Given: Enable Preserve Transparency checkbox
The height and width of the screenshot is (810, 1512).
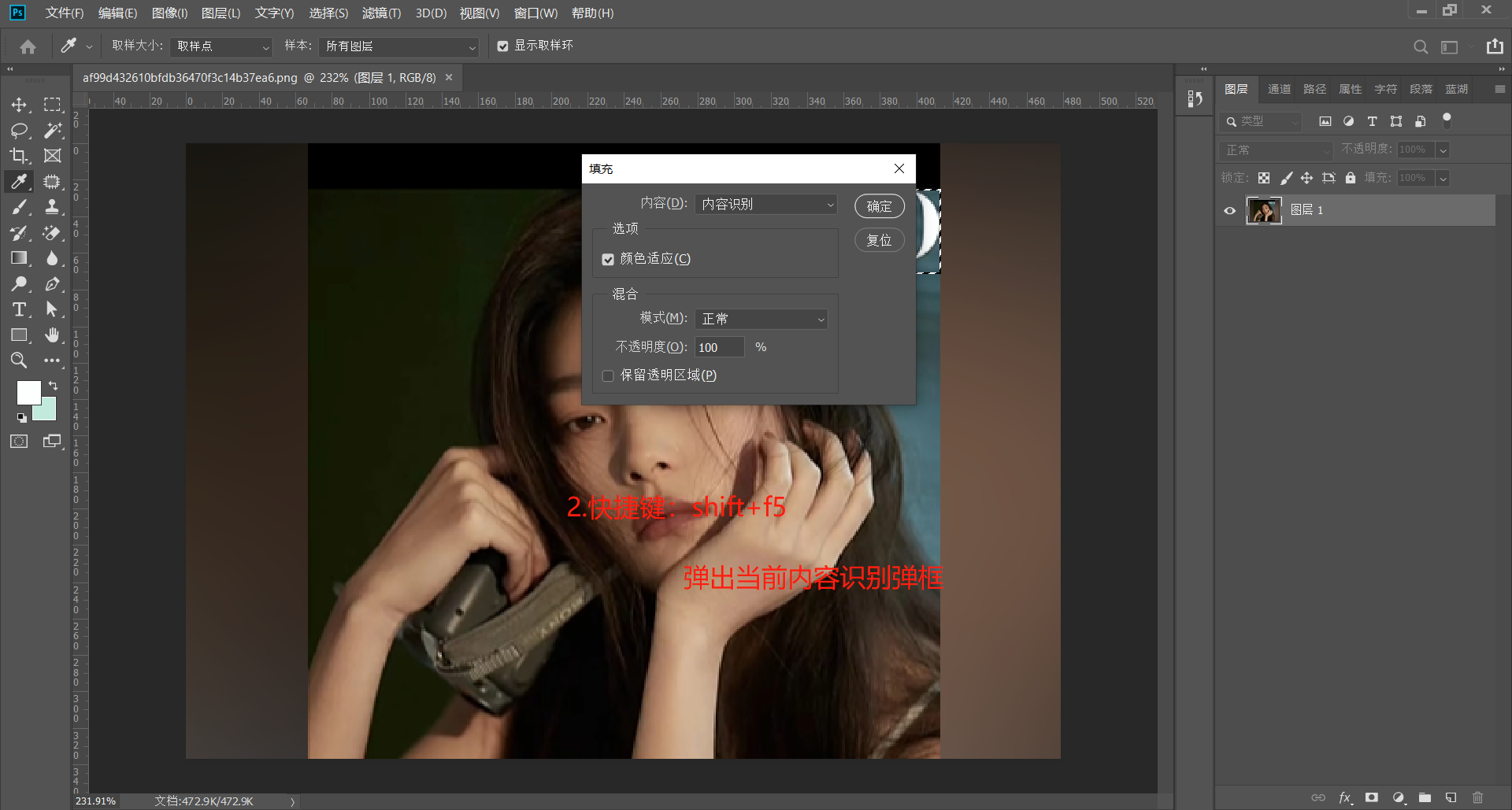Looking at the screenshot, I should point(608,375).
